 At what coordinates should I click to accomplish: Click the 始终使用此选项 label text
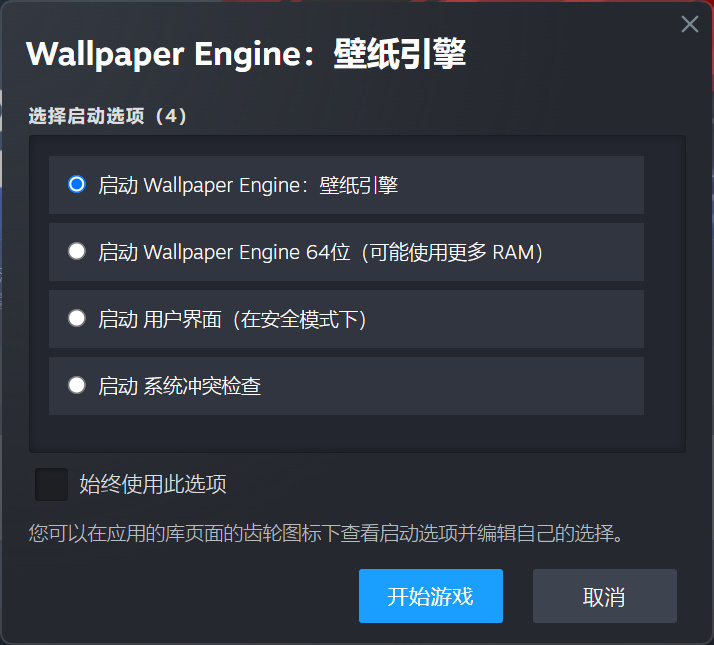tap(153, 484)
